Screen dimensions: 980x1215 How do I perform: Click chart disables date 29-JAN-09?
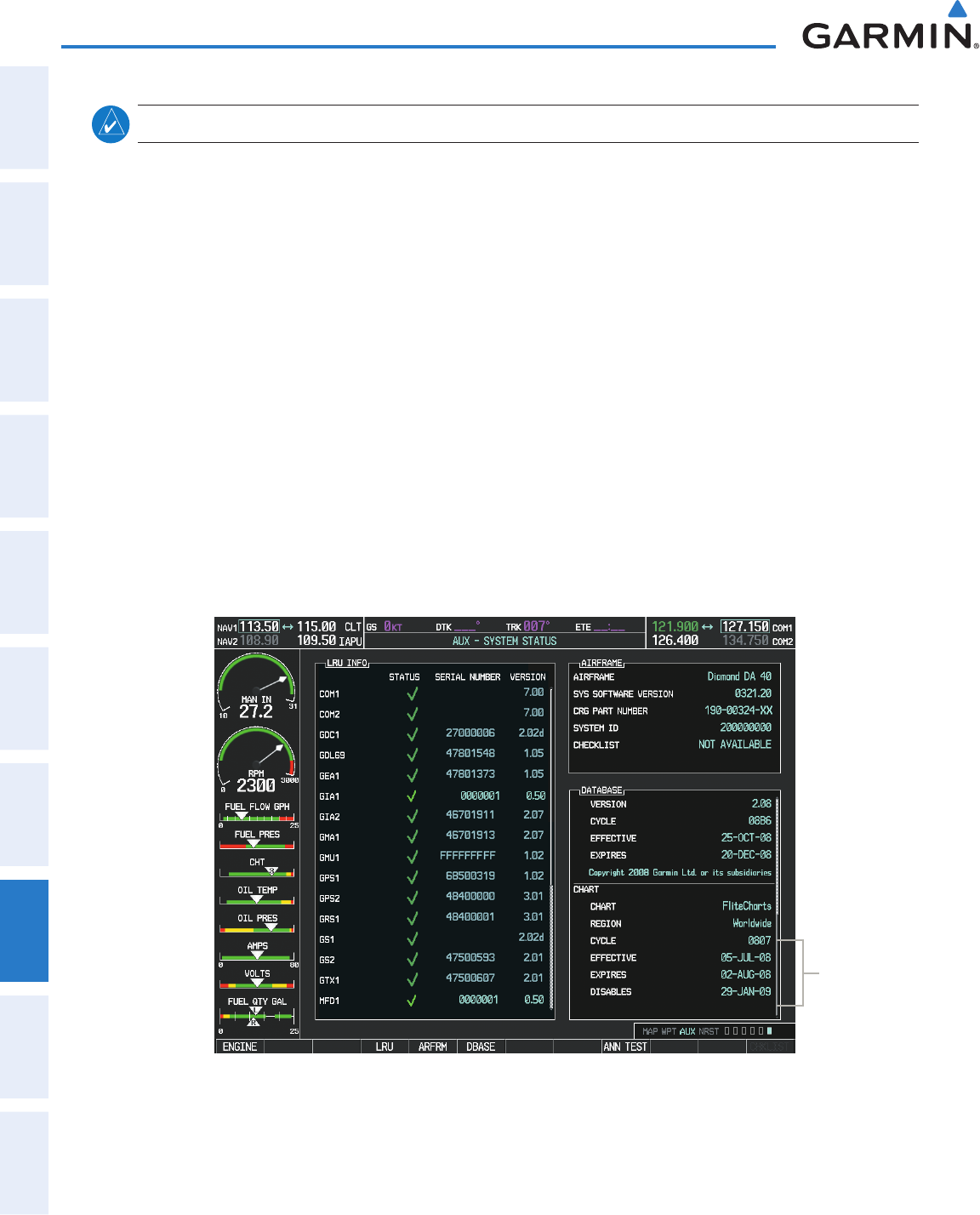click(746, 991)
